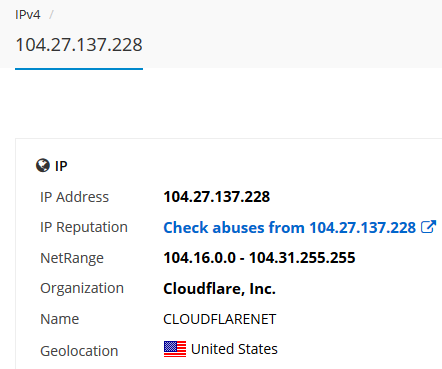Click the Cloudflare, Inc. organization value
This screenshot has width=442, height=369.
(219, 289)
